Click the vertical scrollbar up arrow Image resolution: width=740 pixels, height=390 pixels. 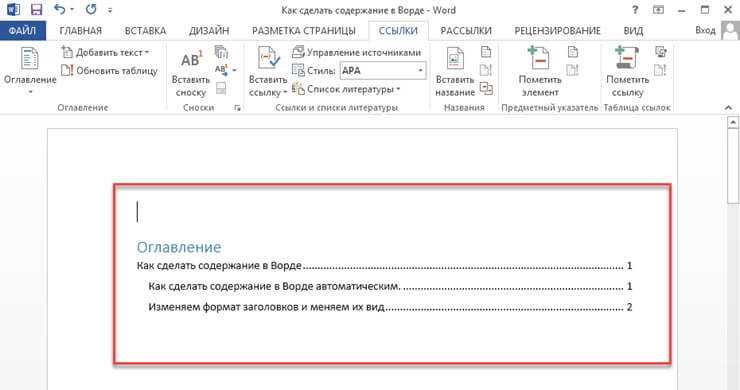(733, 123)
